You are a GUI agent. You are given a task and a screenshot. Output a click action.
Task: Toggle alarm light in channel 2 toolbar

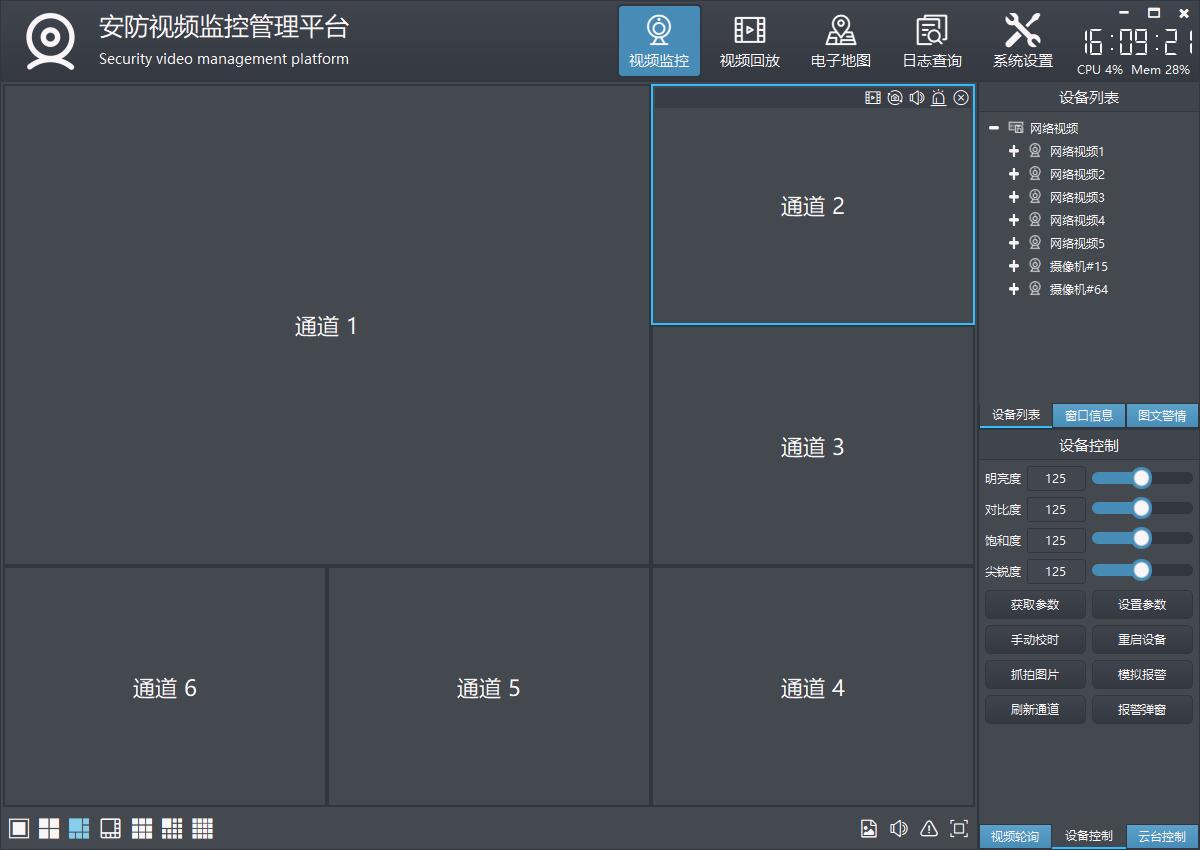(x=939, y=98)
